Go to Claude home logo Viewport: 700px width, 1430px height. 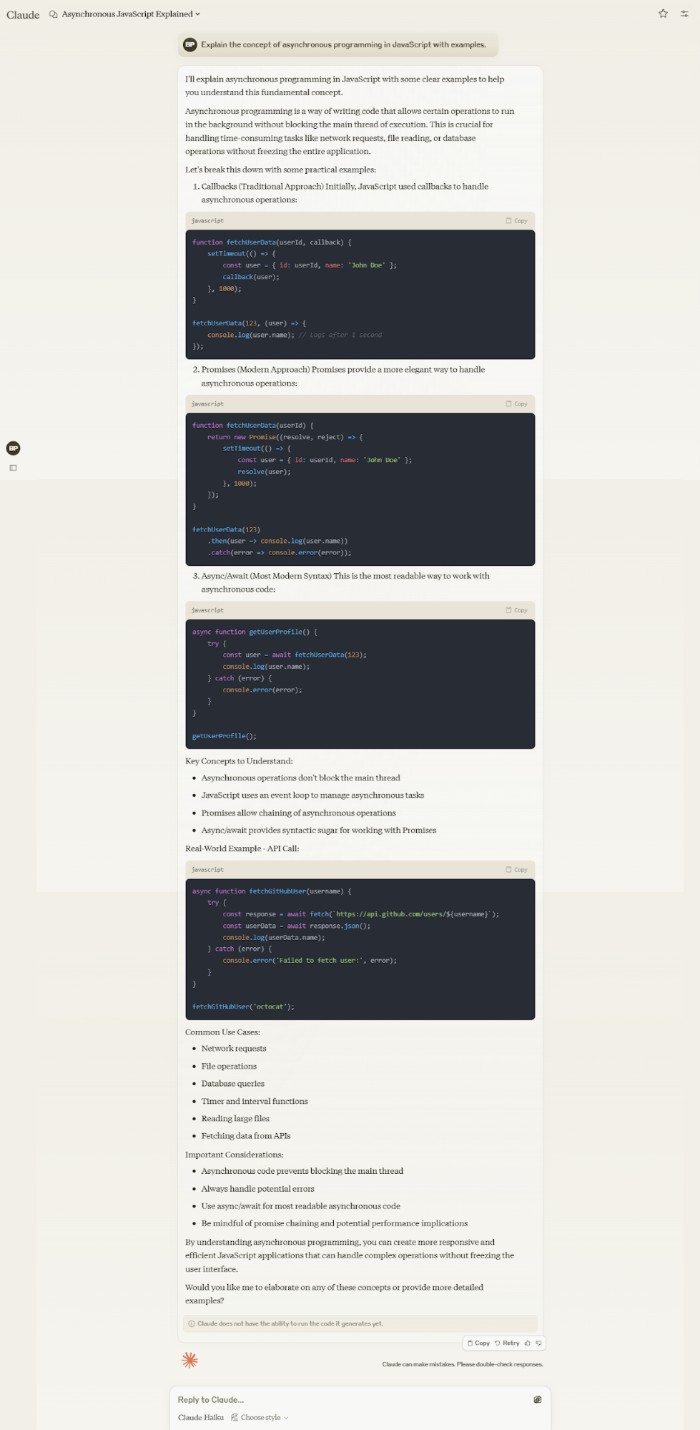[23, 15]
